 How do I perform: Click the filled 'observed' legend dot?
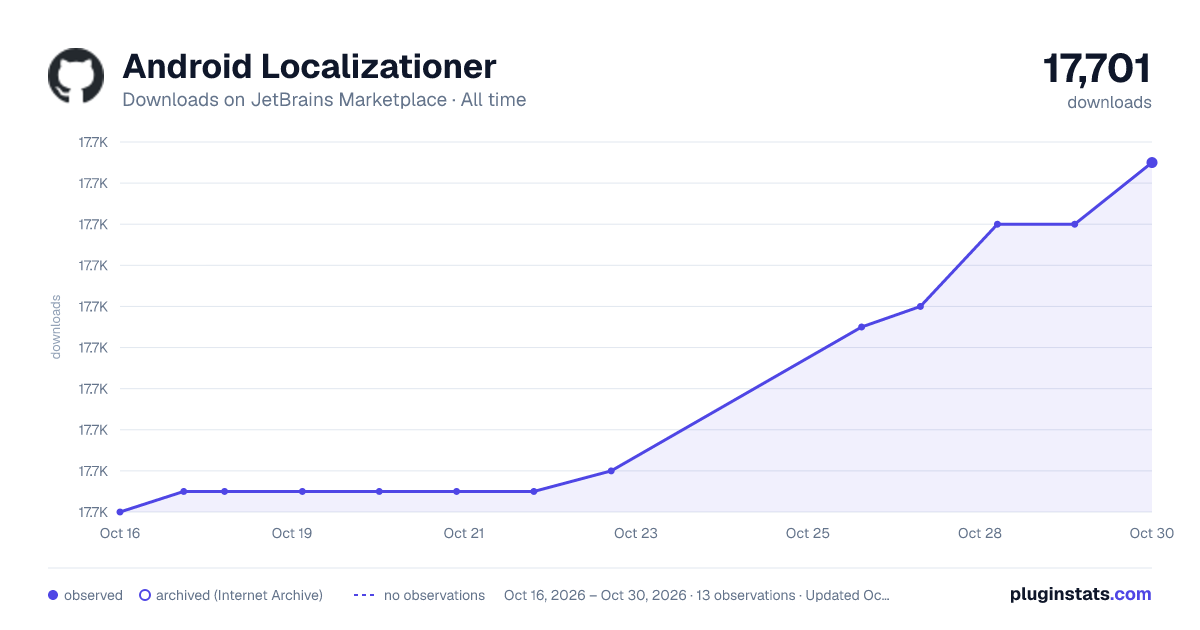point(53,595)
